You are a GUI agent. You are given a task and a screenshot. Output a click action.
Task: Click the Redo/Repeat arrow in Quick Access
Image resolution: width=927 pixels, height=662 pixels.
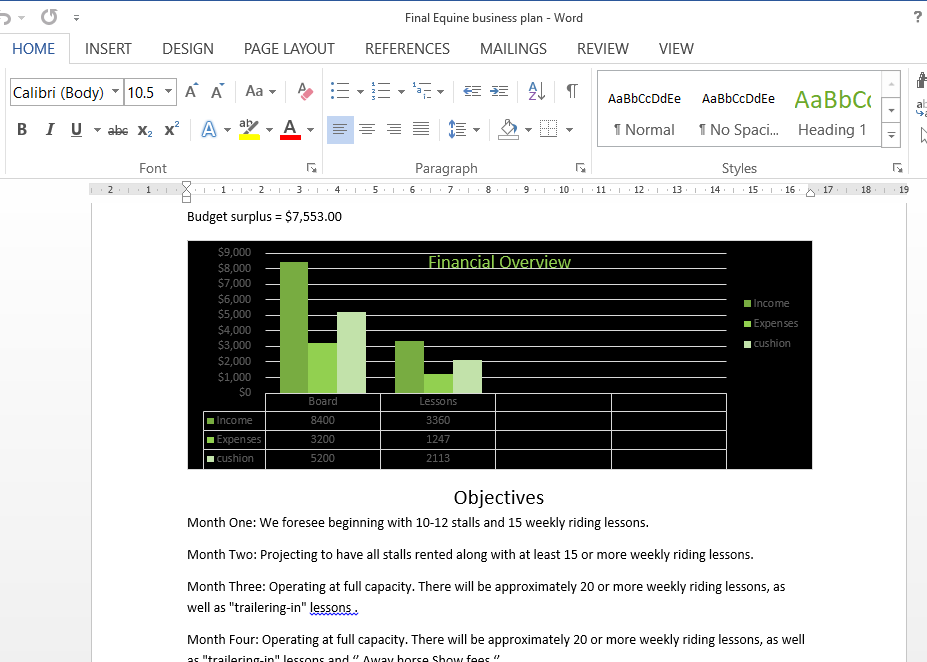click(x=49, y=17)
